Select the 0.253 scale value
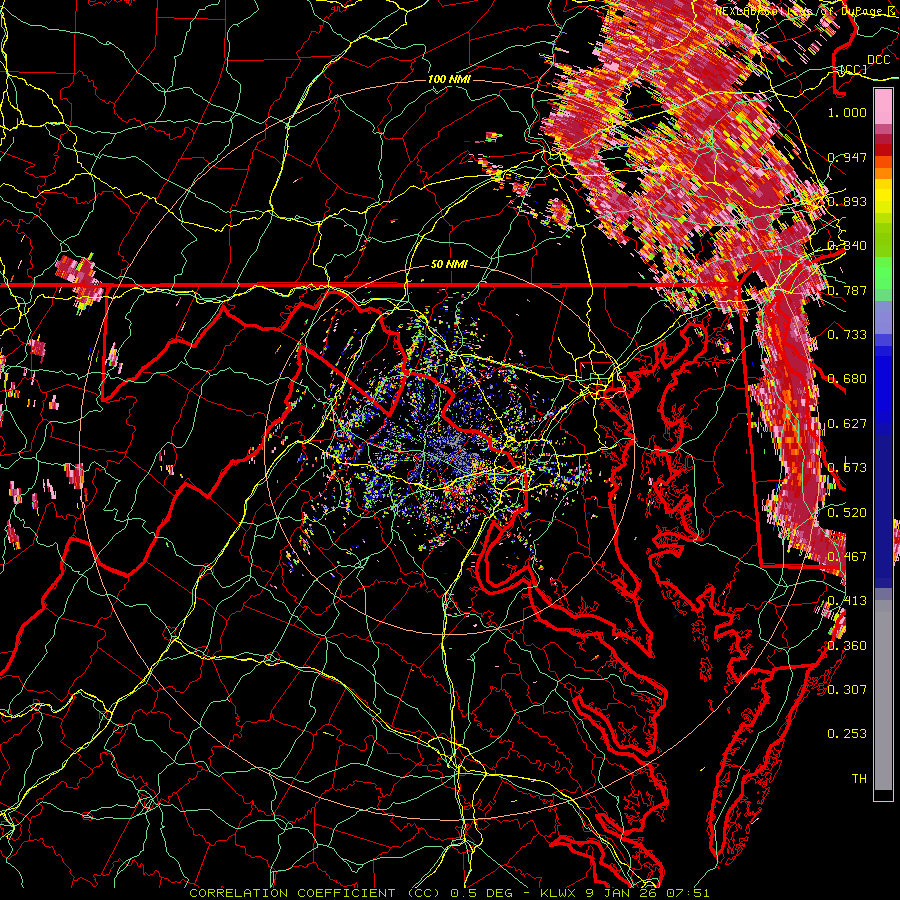 pyautogui.click(x=847, y=734)
